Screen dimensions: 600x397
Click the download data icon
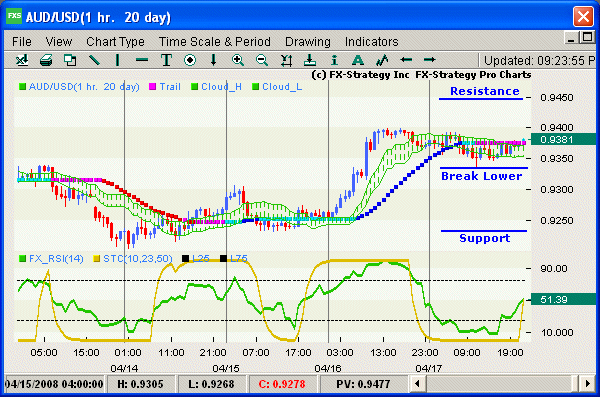tap(310, 60)
